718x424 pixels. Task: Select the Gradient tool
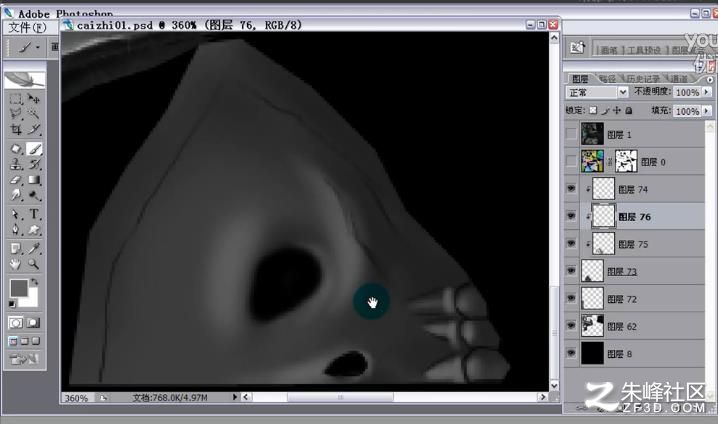(x=34, y=179)
